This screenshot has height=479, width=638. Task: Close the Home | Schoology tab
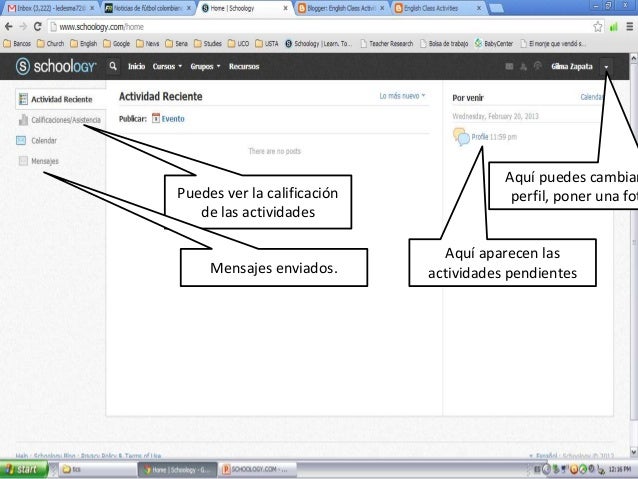285,8
